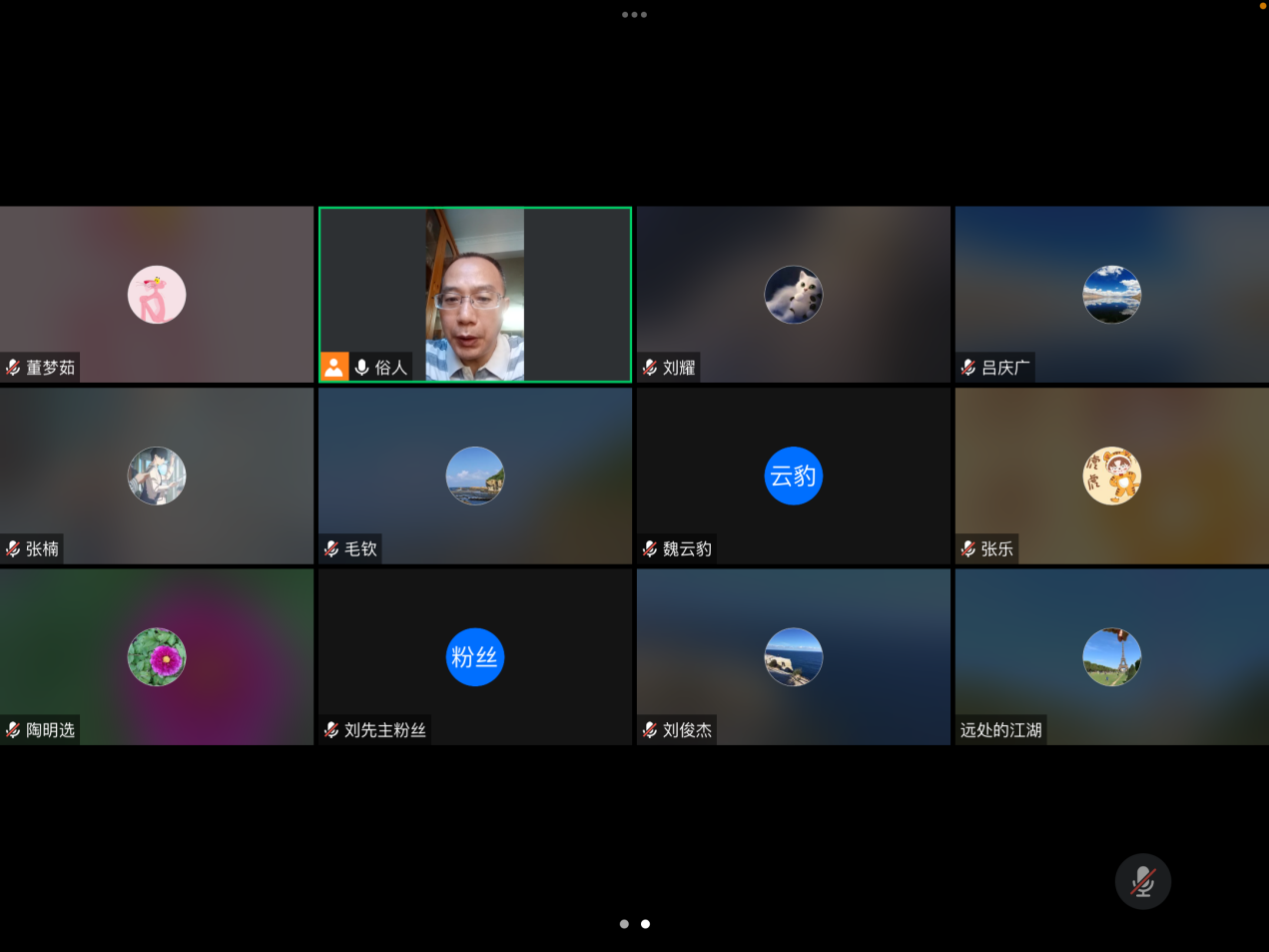The image size is (1269, 952).
Task: Click the blue 云豹 avatar circle
Action: [793, 476]
